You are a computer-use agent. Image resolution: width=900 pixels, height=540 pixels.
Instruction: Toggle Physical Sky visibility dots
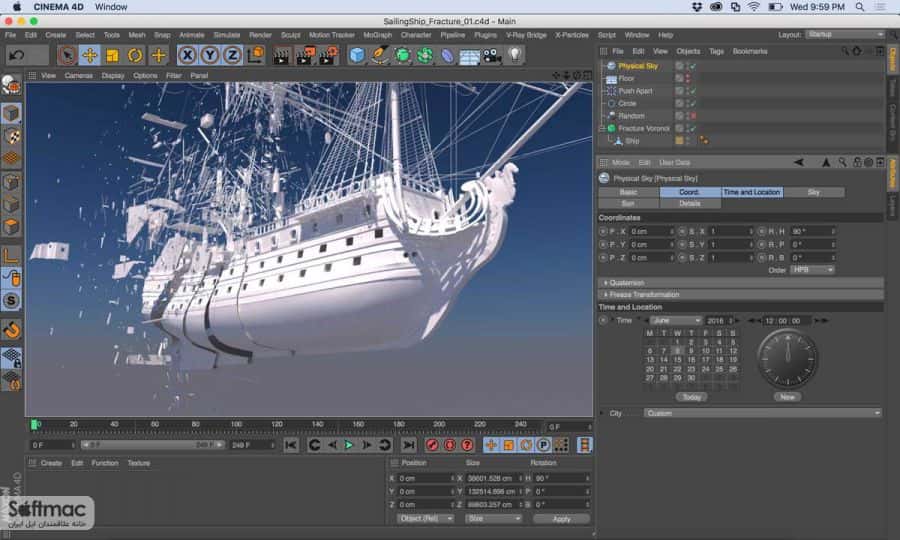click(x=687, y=66)
